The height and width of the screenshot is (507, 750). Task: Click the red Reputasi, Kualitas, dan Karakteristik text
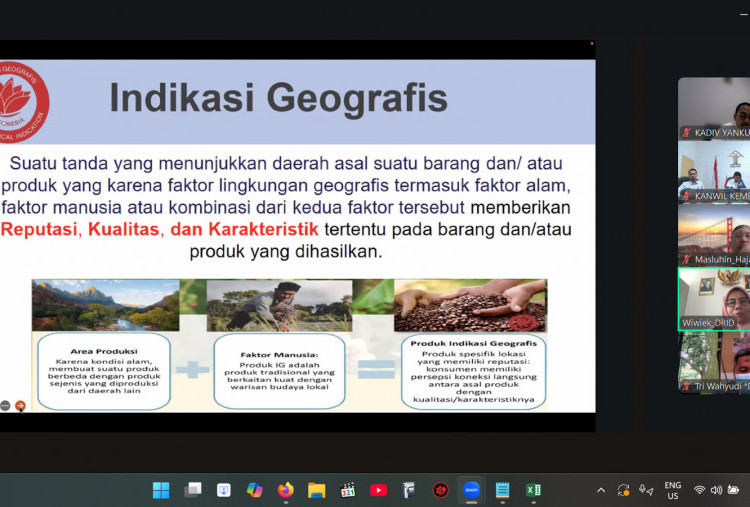[159, 230]
